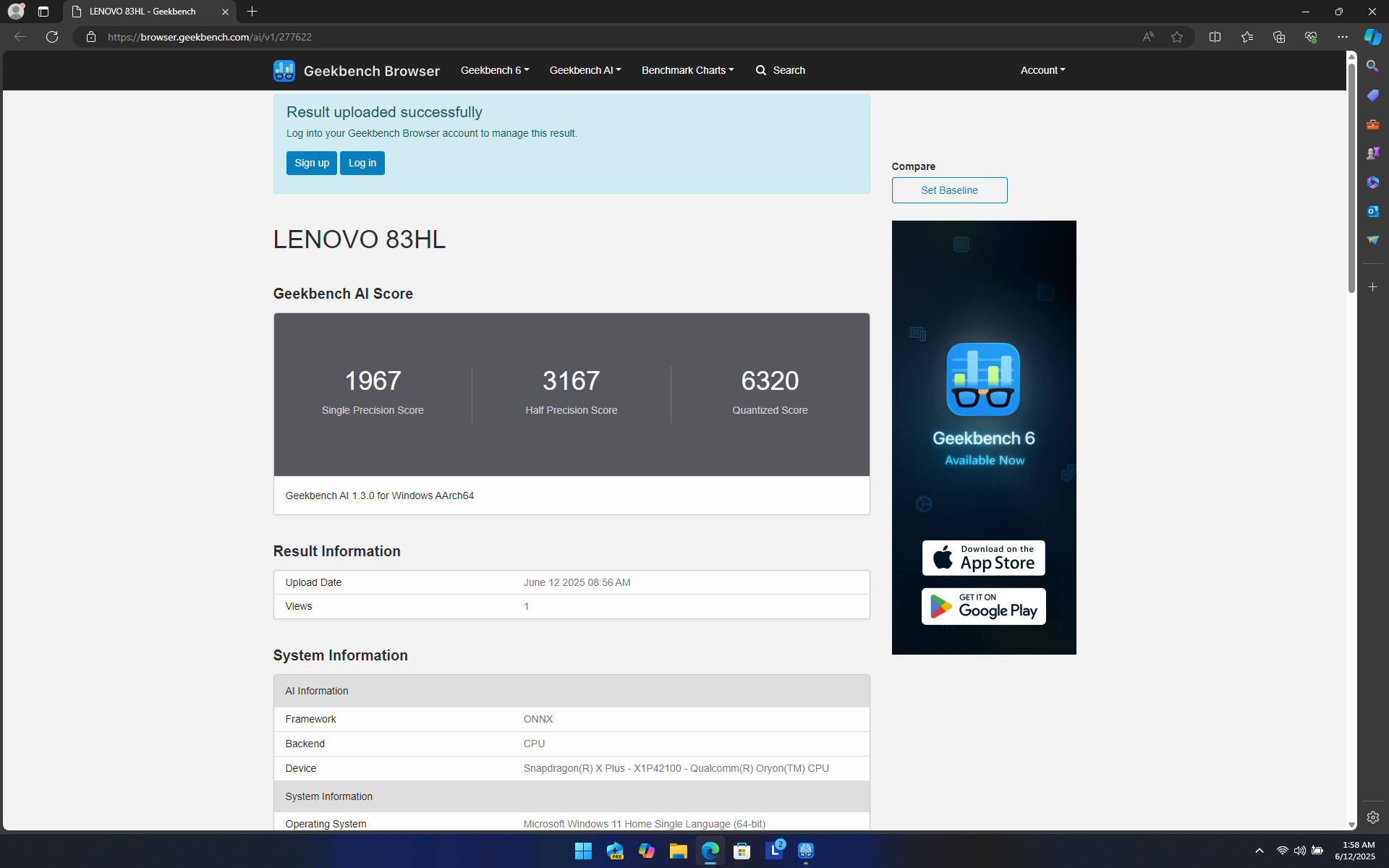Open the Edge split screen icon
The height and width of the screenshot is (868, 1389).
pyautogui.click(x=1215, y=37)
